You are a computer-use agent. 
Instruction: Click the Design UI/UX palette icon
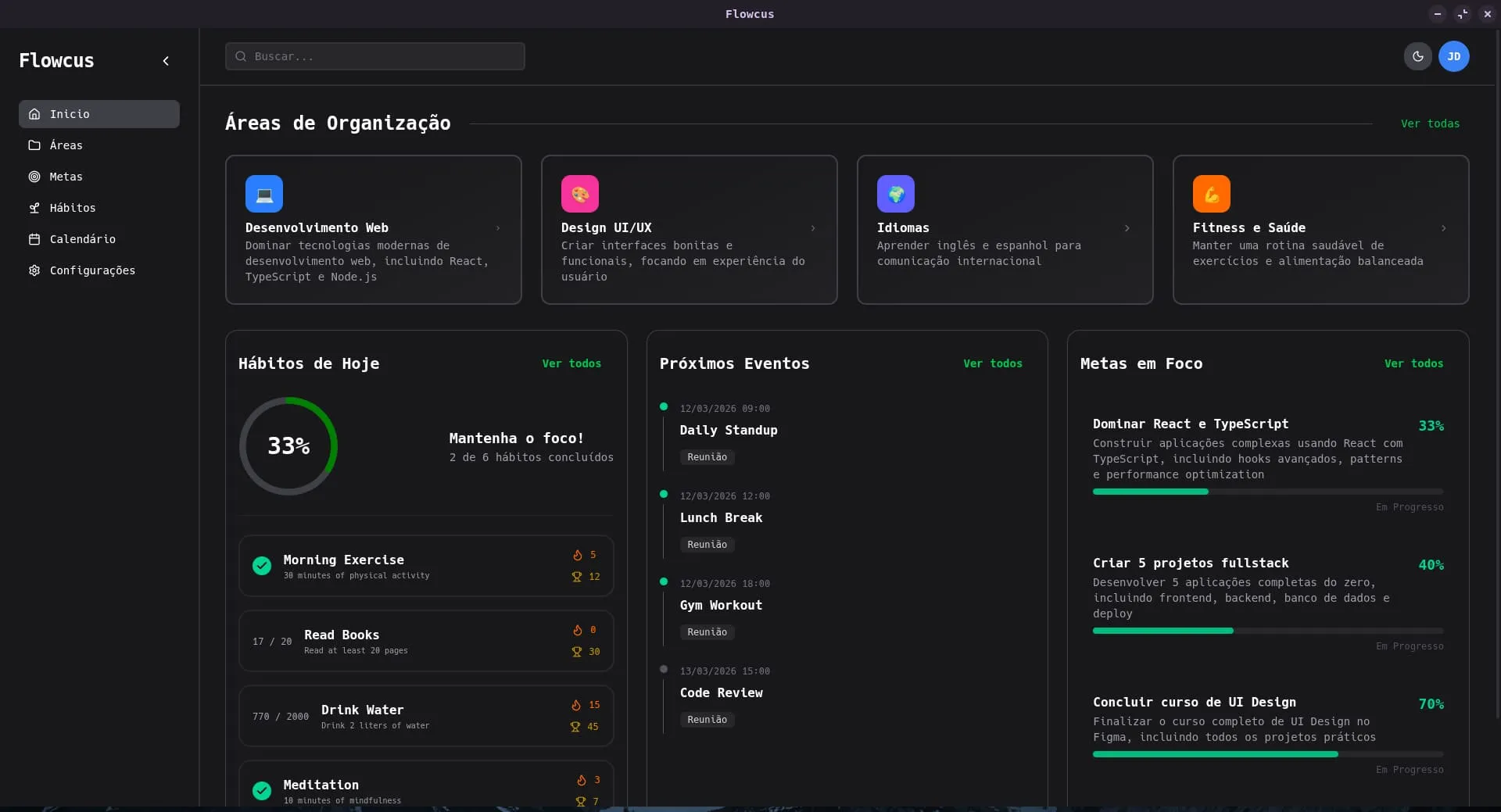[x=579, y=193]
